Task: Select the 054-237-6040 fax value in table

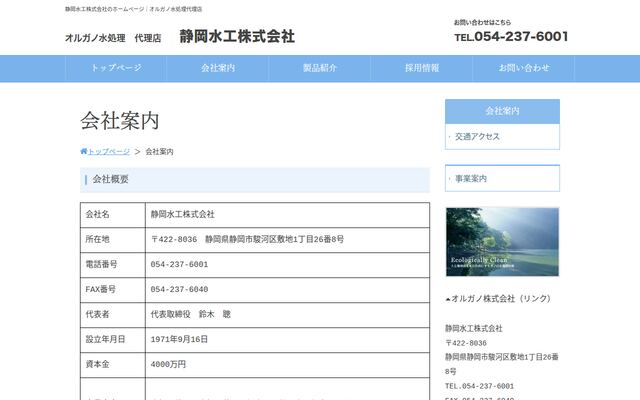Action: tap(287, 290)
